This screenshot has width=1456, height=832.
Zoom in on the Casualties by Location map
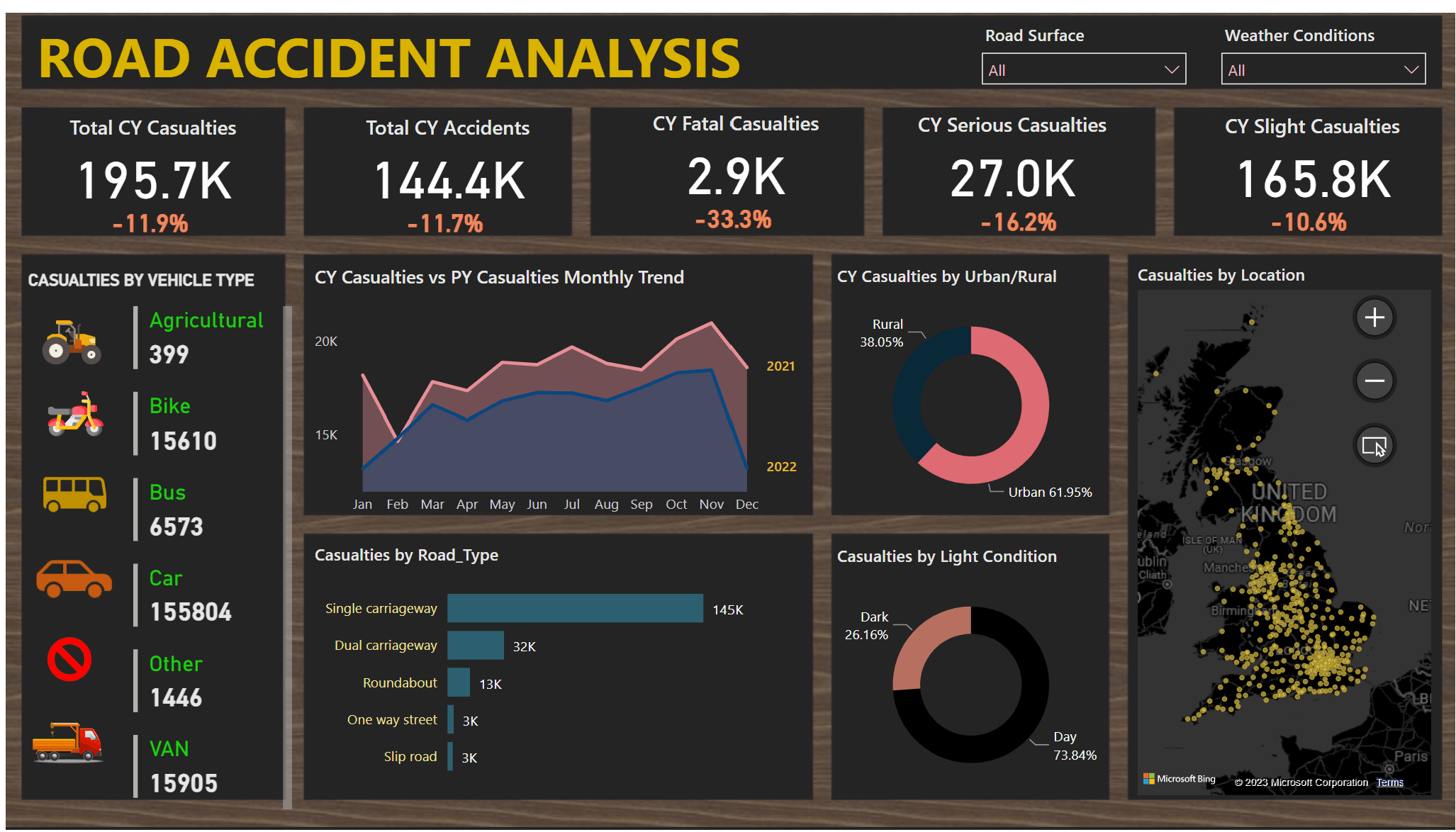coord(1374,317)
